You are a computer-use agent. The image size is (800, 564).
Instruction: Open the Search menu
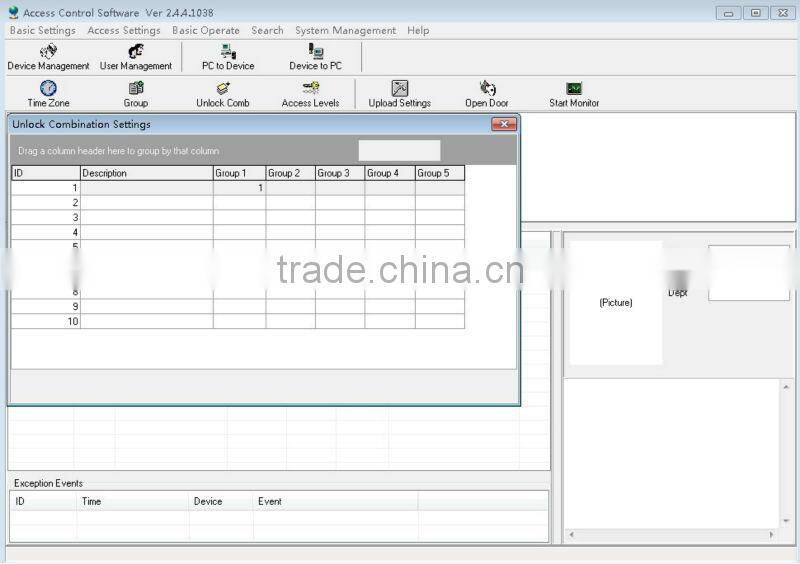267,31
